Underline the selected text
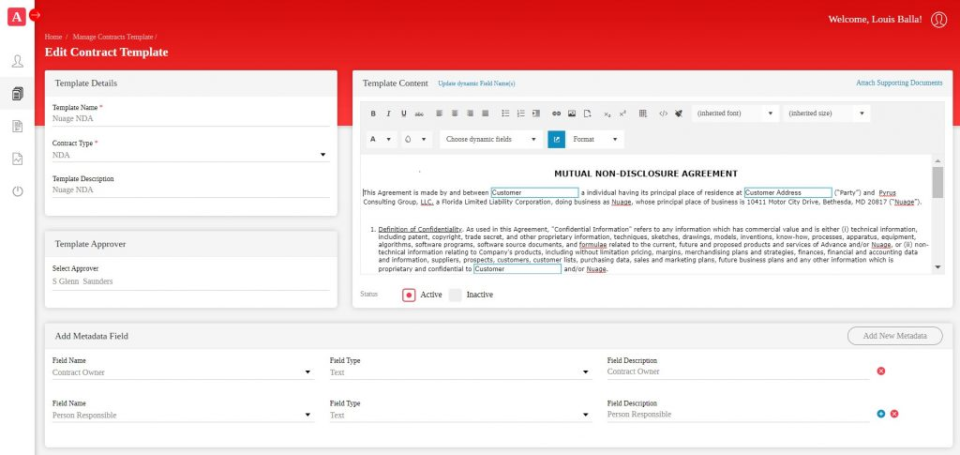 click(x=403, y=113)
